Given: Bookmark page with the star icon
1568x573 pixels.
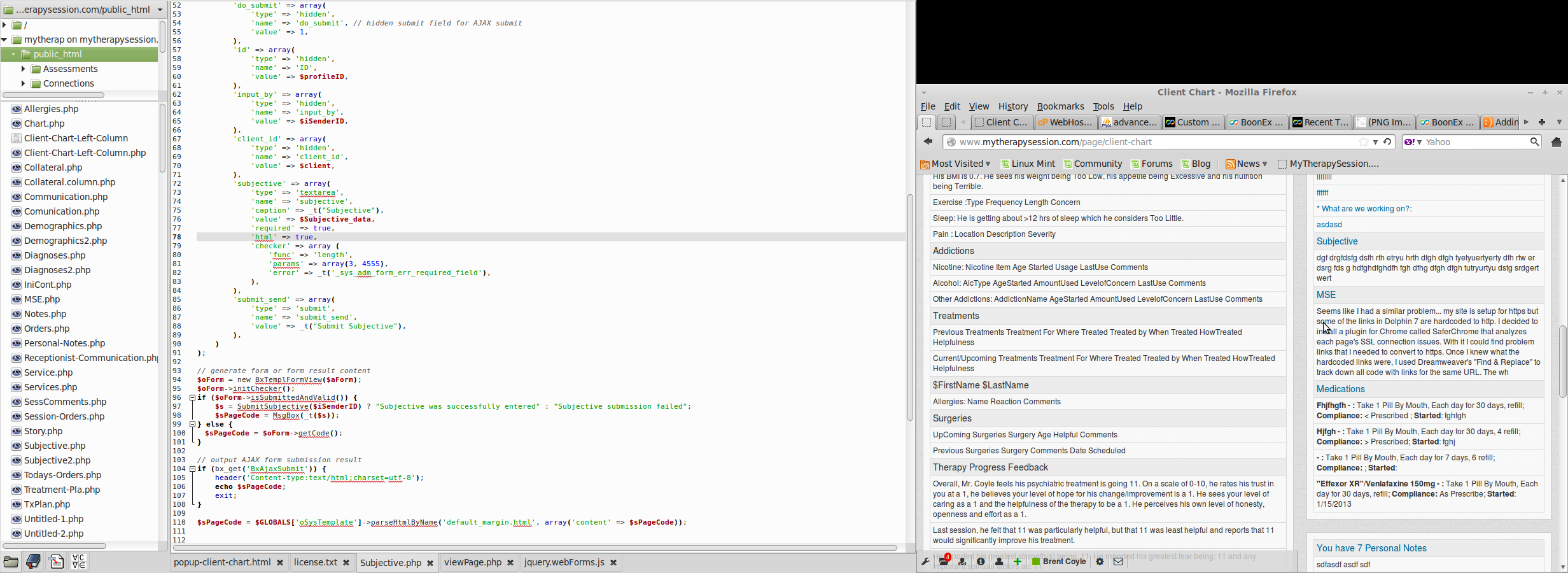Looking at the screenshot, I should click(1363, 142).
